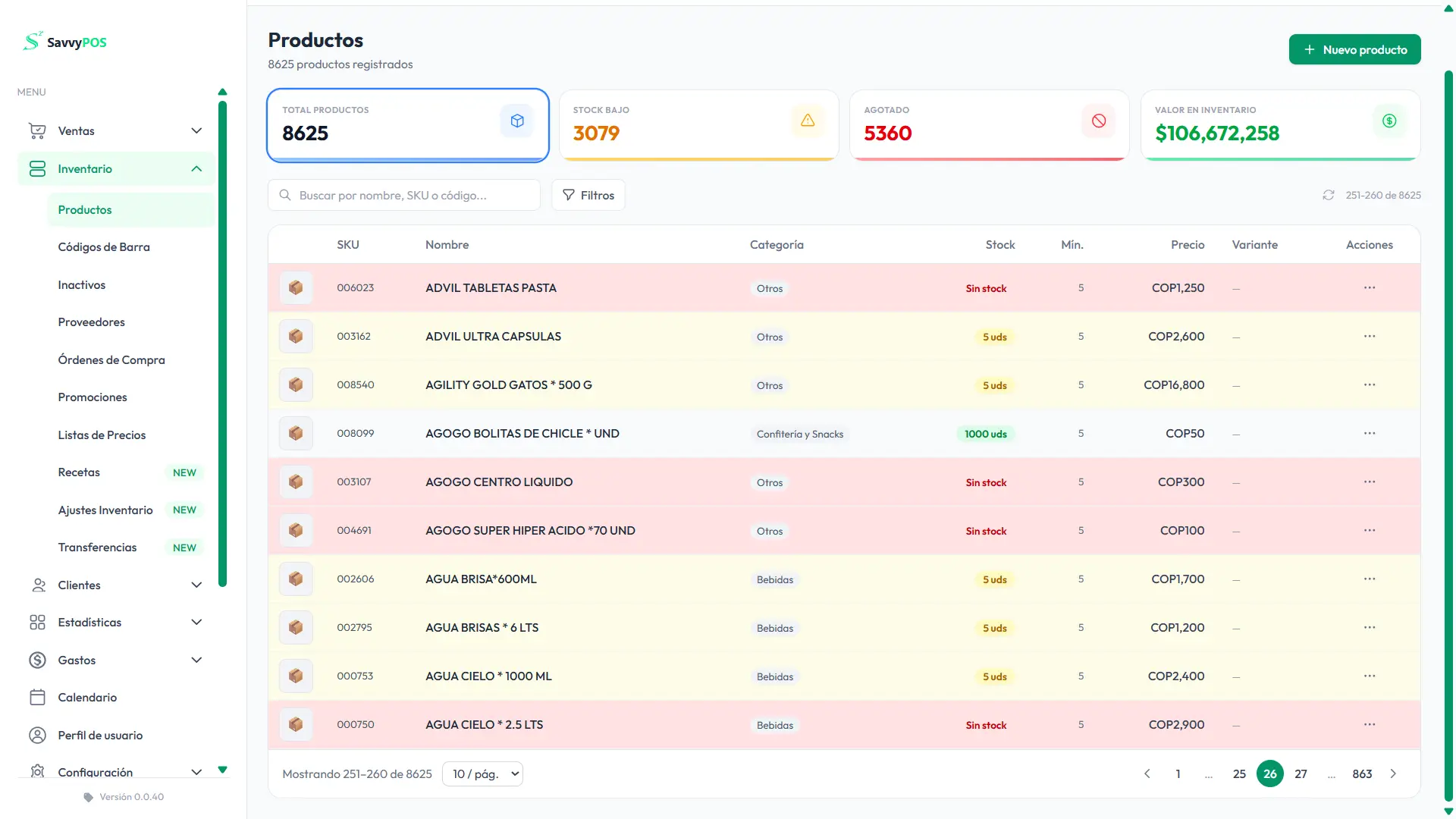Click the dollar icon in Valor en Inventario card
Image resolution: width=1456 pixels, height=819 pixels.
click(x=1389, y=121)
